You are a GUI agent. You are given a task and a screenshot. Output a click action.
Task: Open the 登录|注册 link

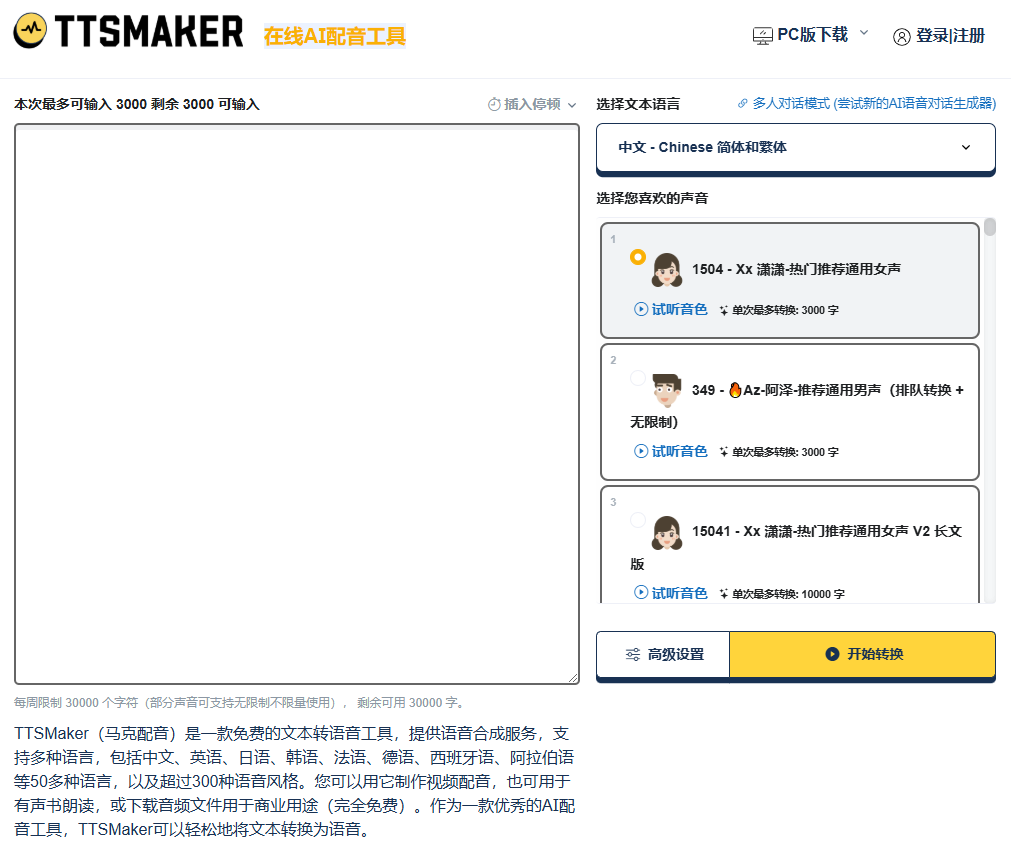[950, 36]
